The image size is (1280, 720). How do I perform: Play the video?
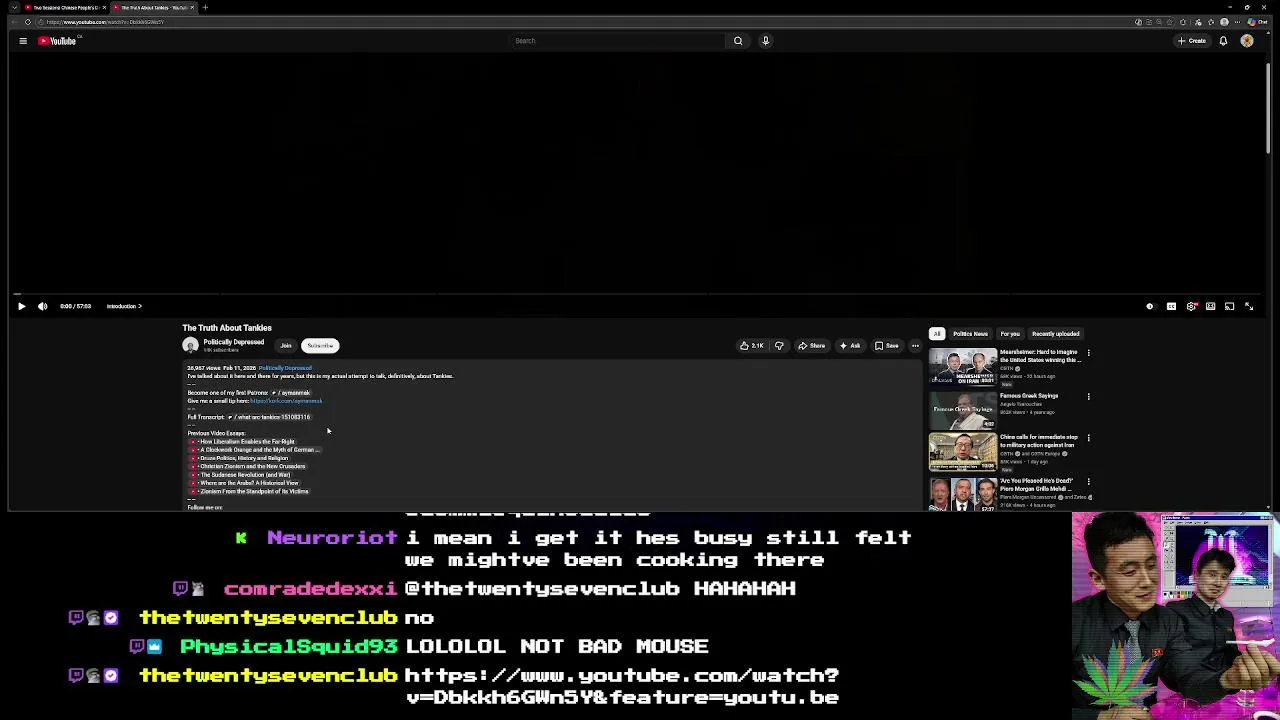point(21,306)
